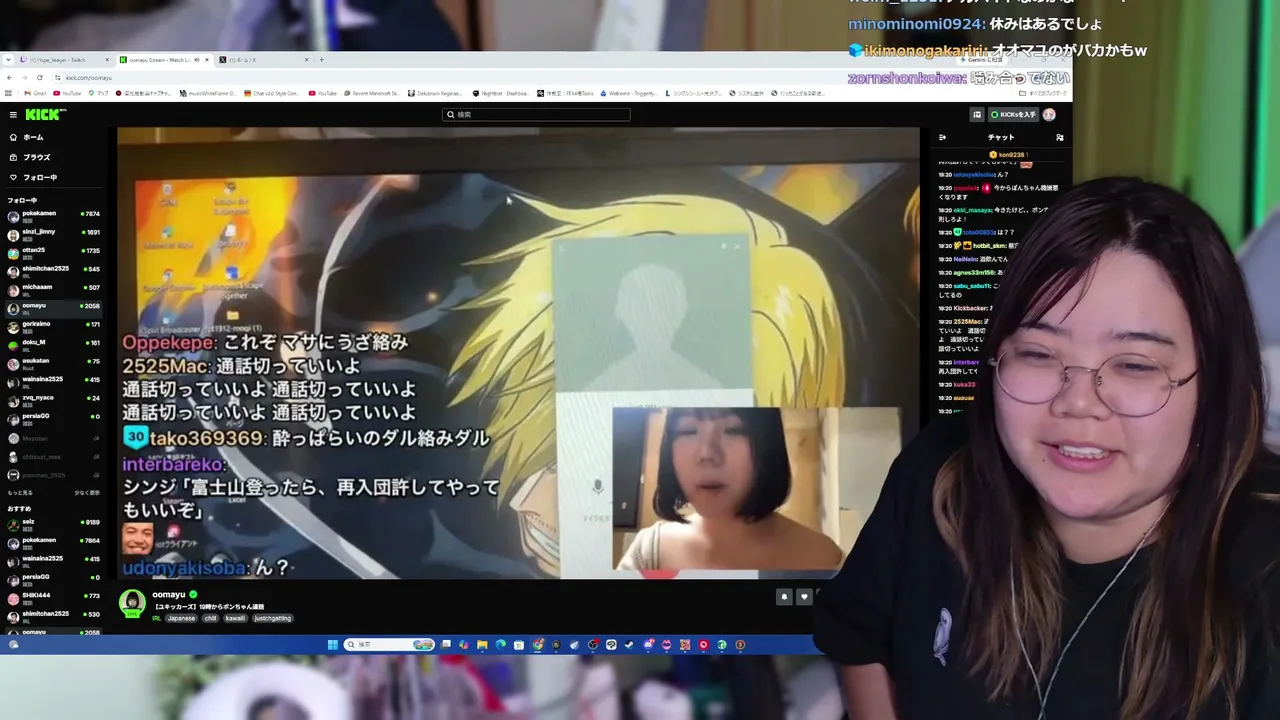Open Recent Minecraft Skins bookmark

pyautogui.click(x=372, y=93)
